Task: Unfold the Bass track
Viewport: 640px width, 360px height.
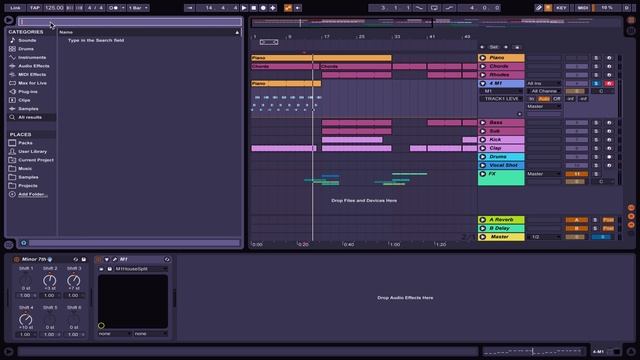Action: 483,122
